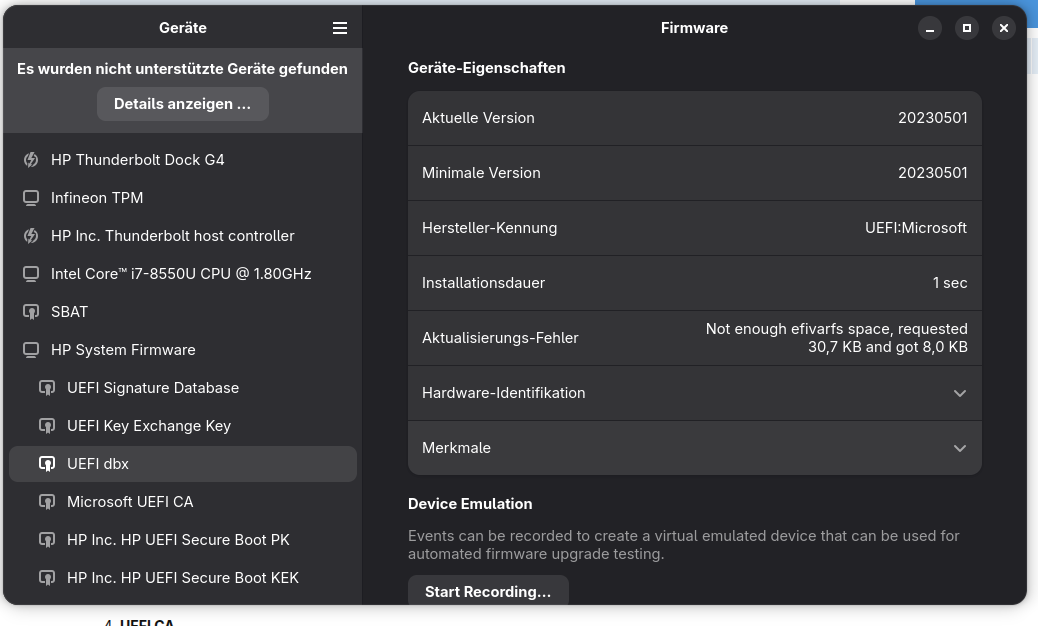Click the SBAT device icon
This screenshot has height=626, width=1038.
click(x=31, y=312)
